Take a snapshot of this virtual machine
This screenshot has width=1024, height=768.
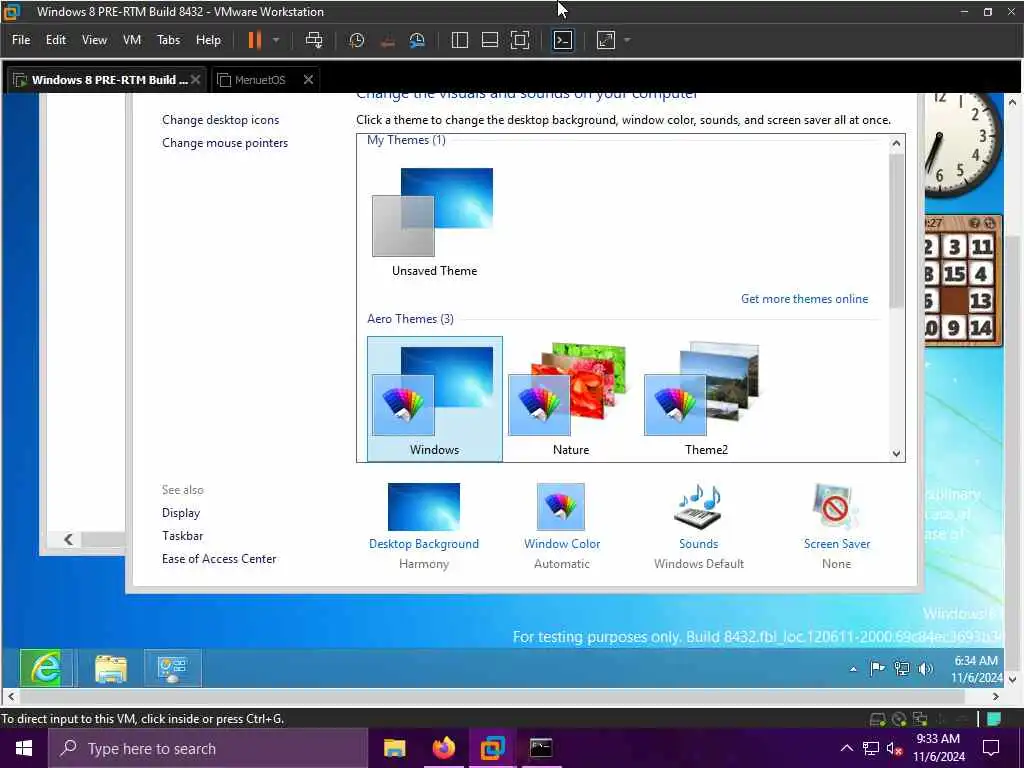click(x=357, y=40)
